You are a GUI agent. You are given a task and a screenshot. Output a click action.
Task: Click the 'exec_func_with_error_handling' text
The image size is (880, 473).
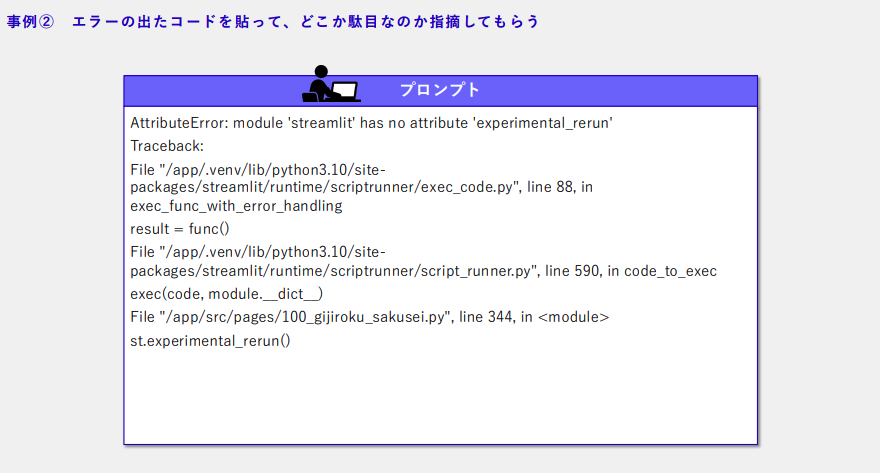pyautogui.click(x=236, y=206)
